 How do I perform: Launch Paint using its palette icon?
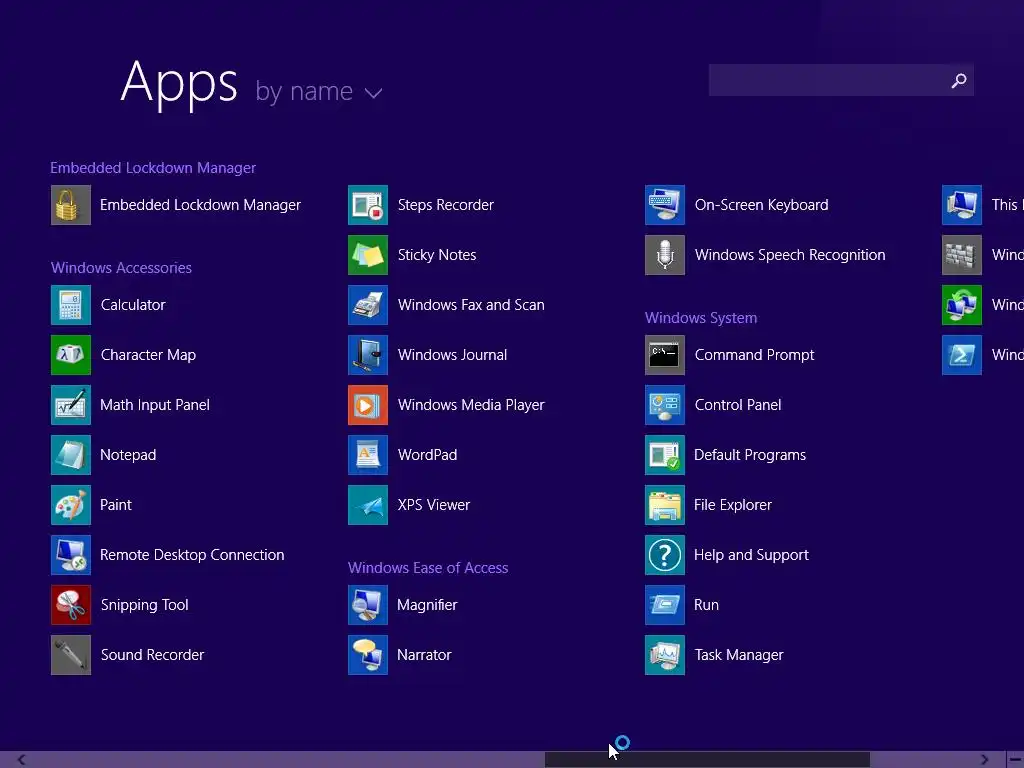pyautogui.click(x=71, y=505)
